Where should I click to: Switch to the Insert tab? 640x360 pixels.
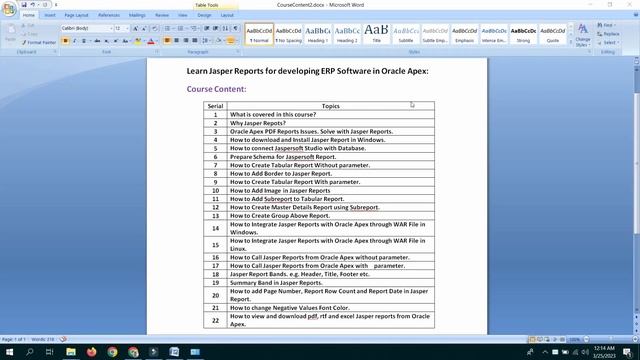point(50,15)
